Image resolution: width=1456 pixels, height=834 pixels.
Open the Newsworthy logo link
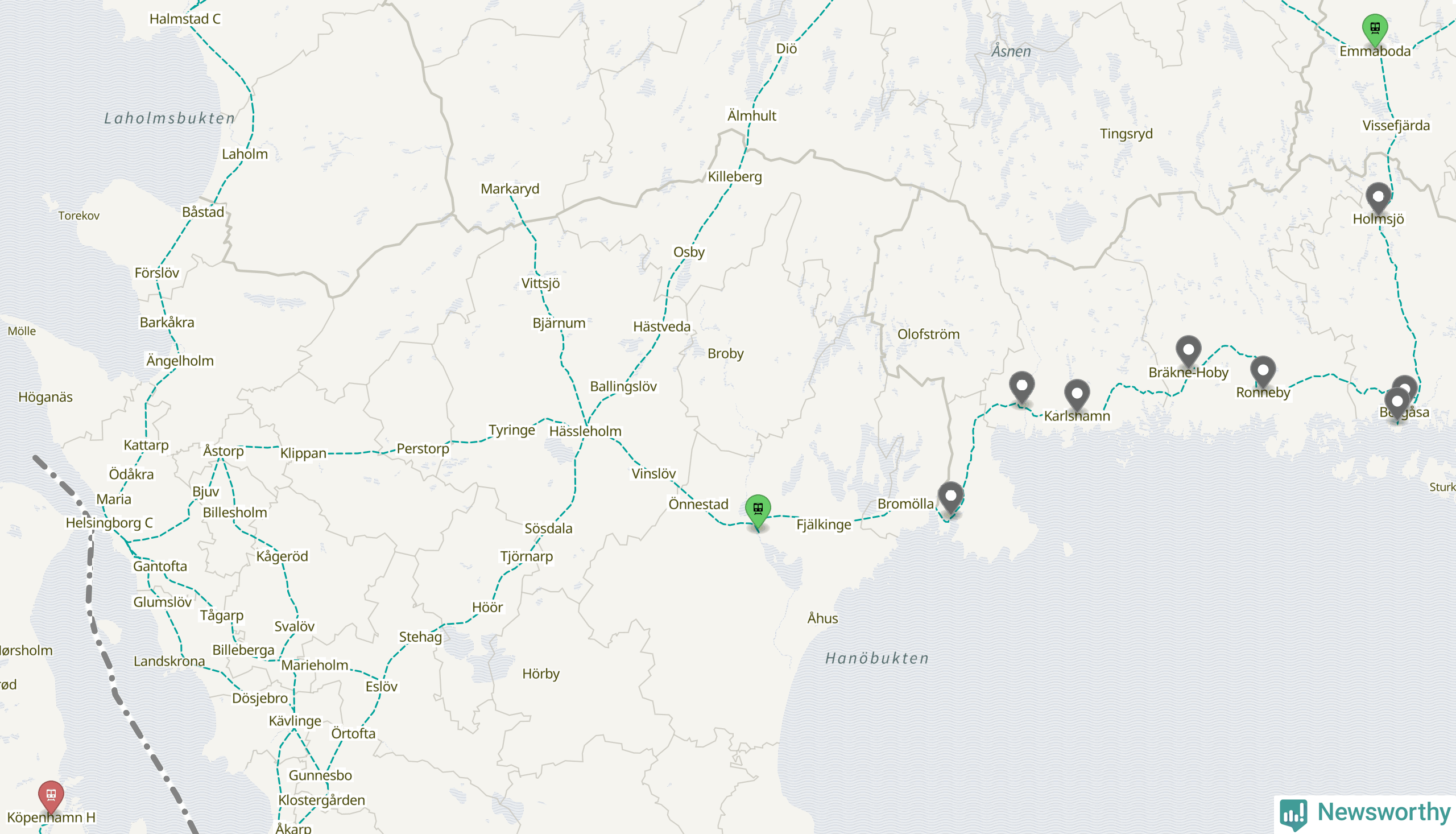point(1365,814)
